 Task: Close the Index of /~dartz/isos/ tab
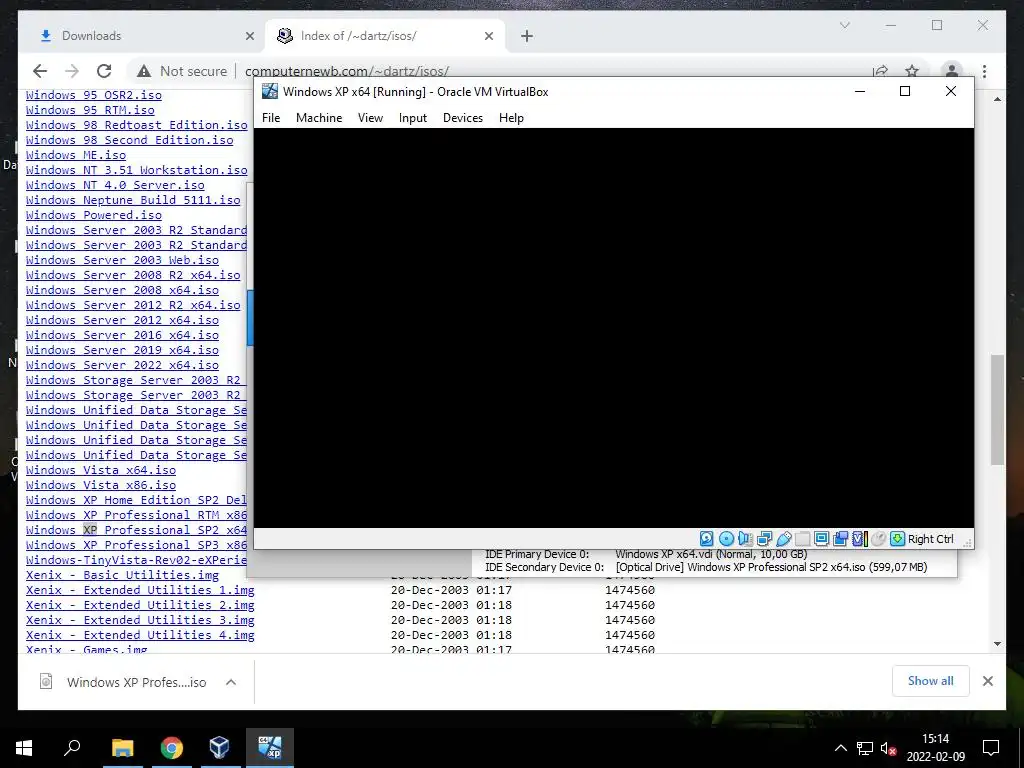coord(488,37)
